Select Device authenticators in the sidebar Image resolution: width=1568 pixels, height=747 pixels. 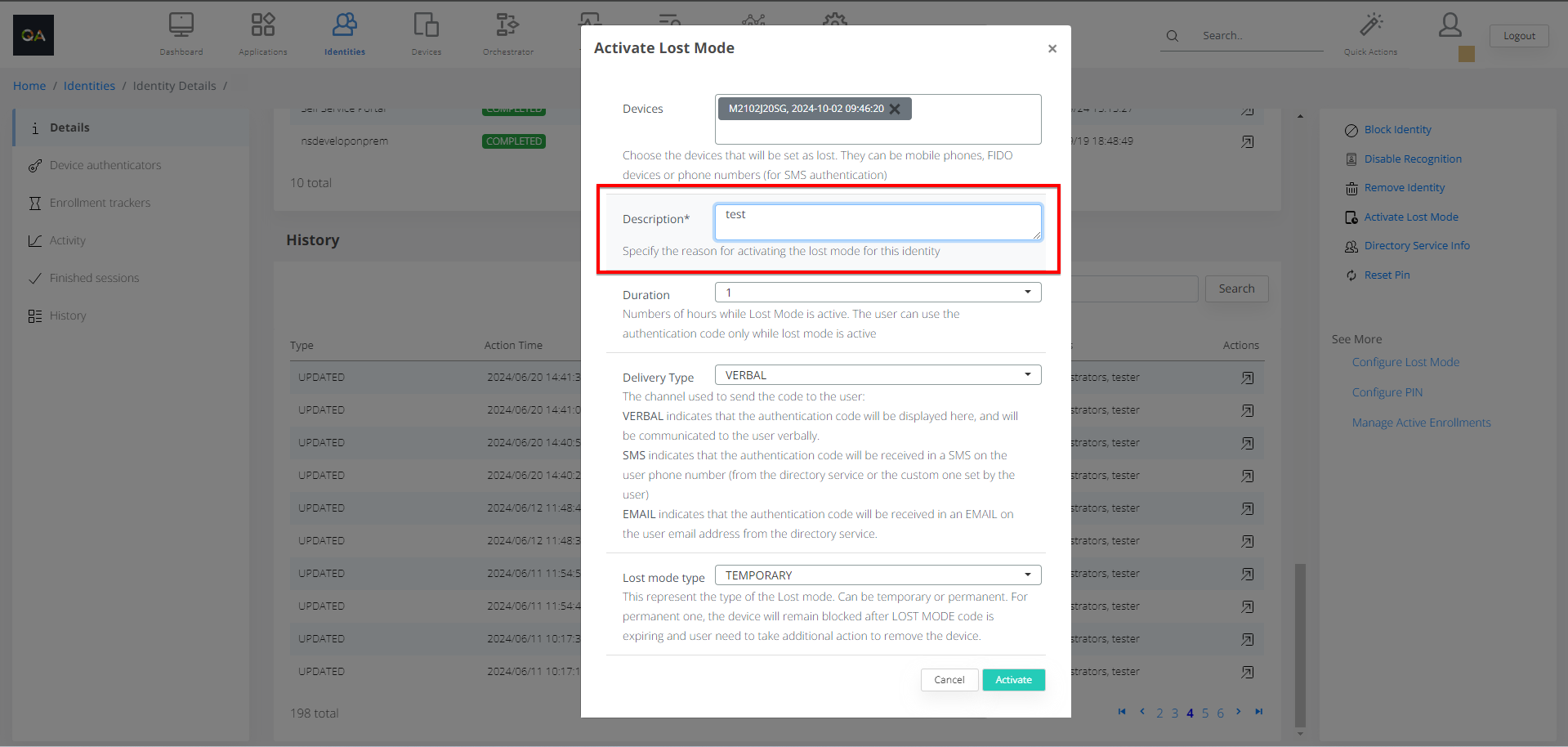click(x=105, y=165)
